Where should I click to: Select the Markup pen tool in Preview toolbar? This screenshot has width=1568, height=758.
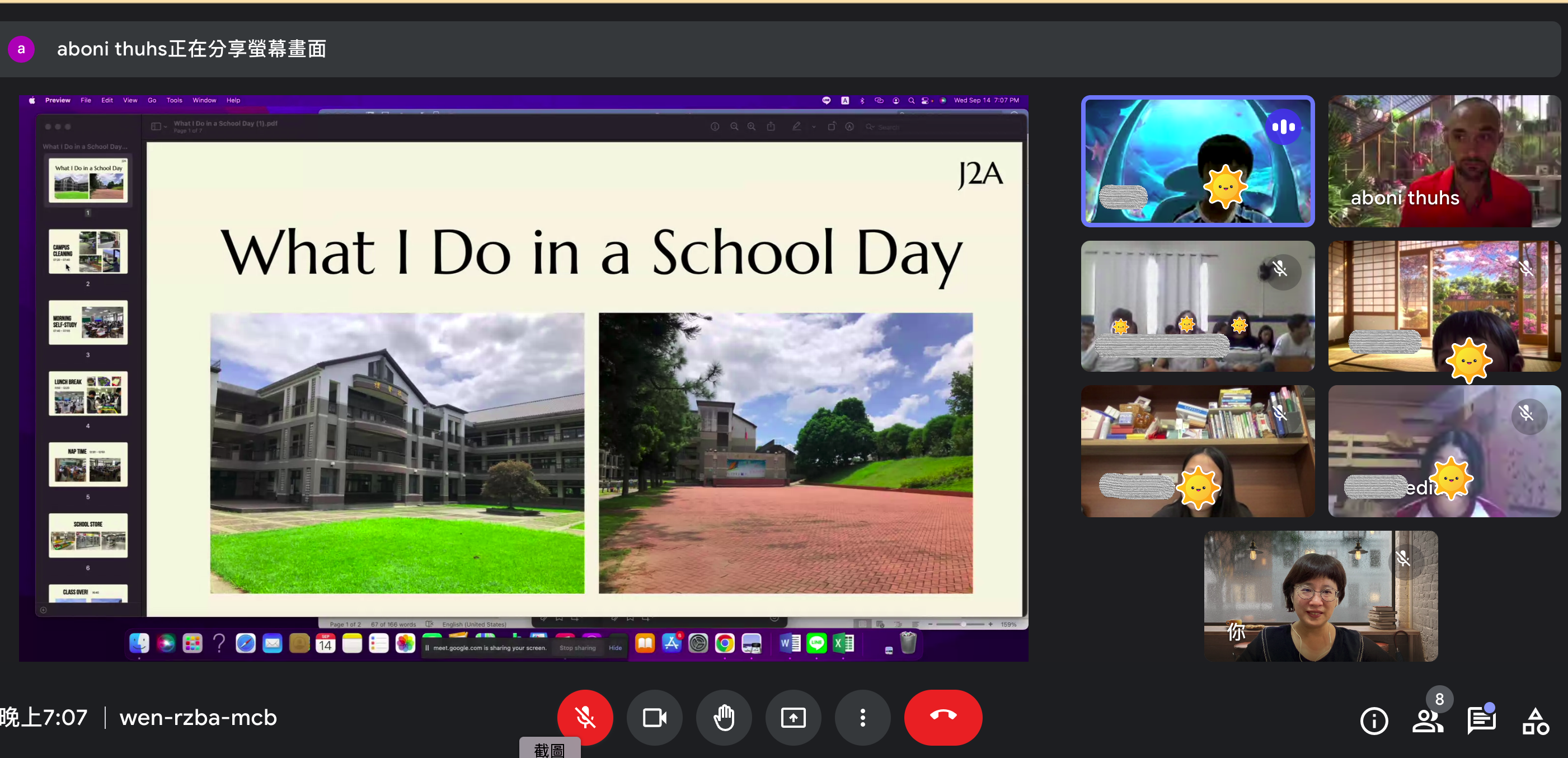797,127
